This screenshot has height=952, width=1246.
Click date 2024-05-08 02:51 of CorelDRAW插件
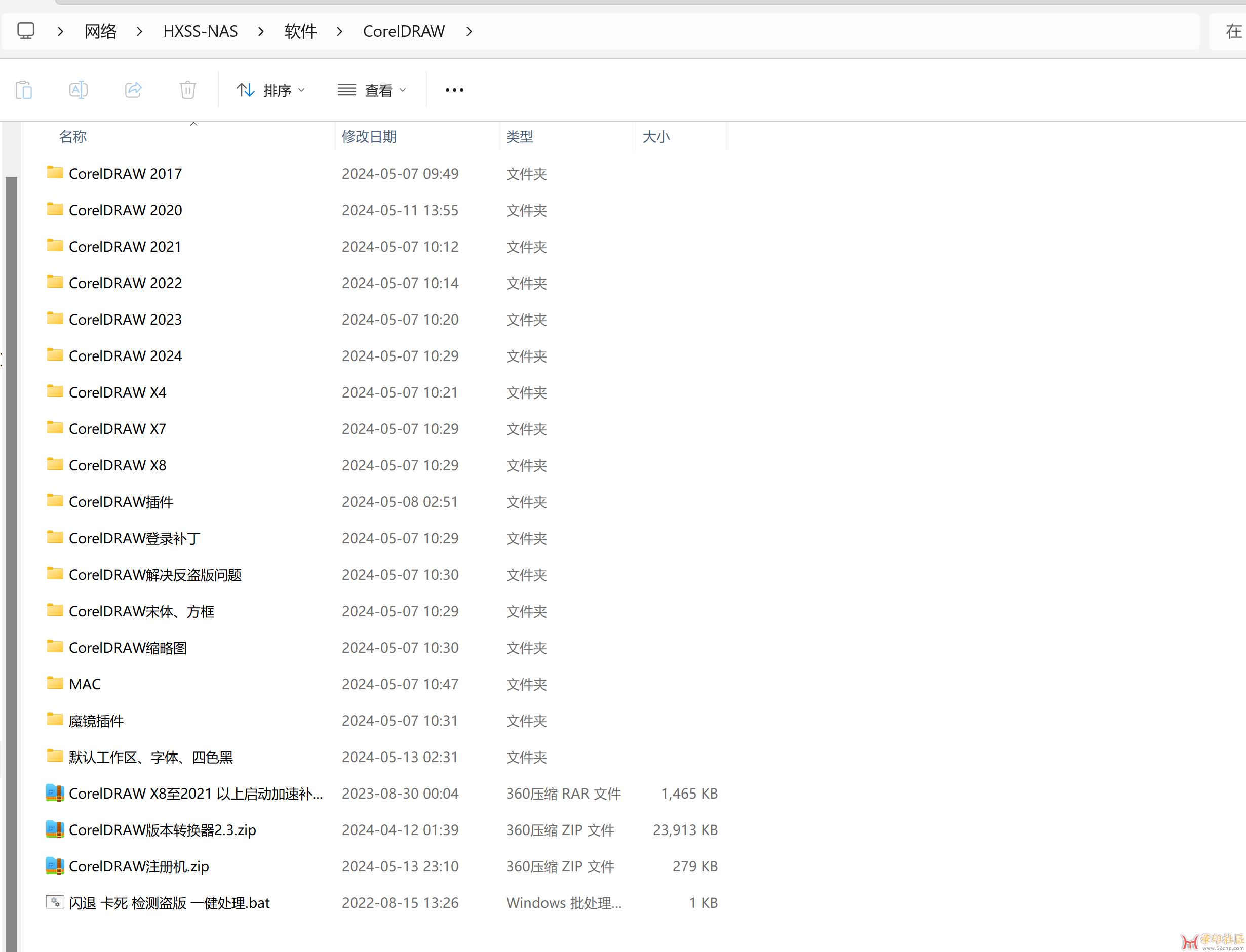pos(400,502)
